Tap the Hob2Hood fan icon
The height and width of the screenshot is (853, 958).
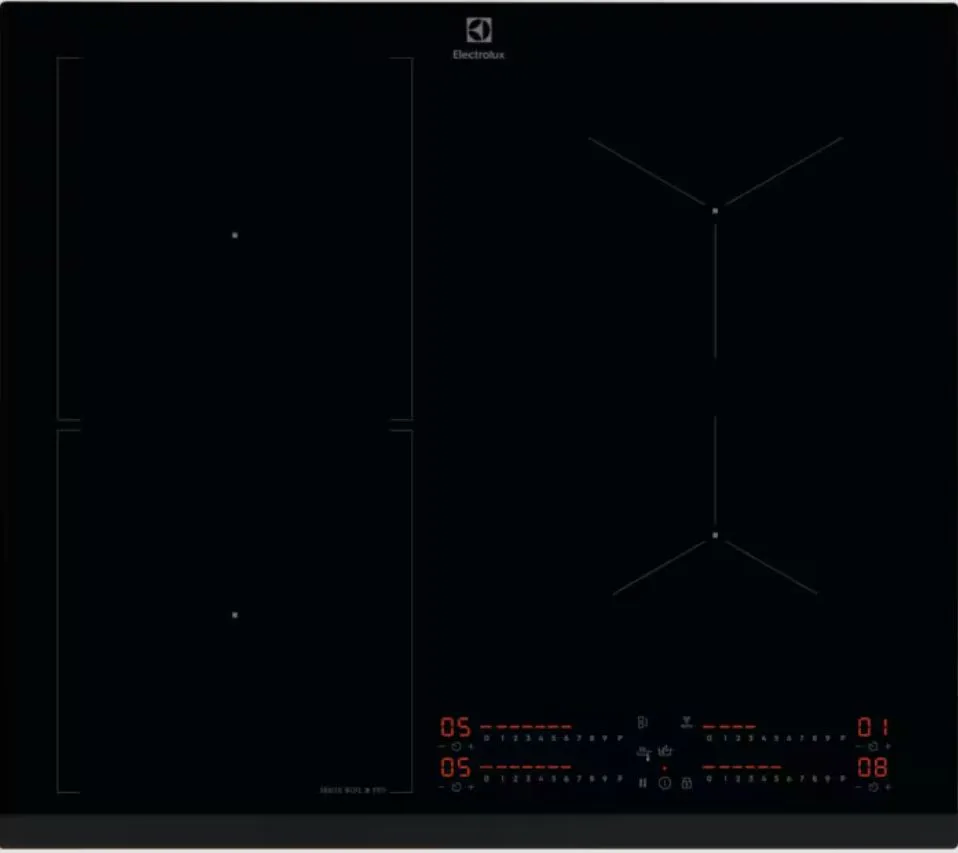[x=687, y=721]
